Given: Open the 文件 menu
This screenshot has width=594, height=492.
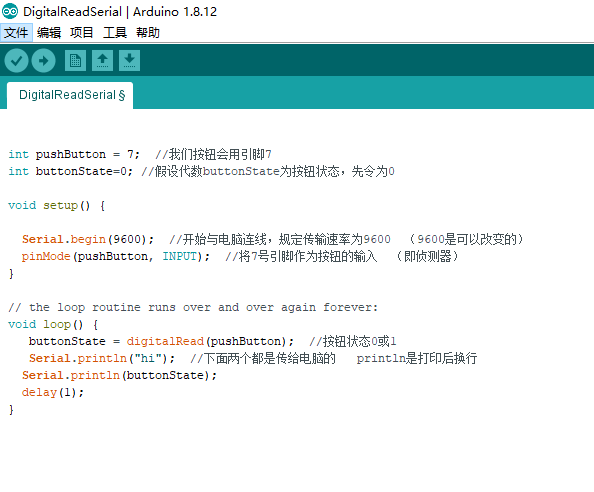Looking at the screenshot, I should pyautogui.click(x=16, y=33).
